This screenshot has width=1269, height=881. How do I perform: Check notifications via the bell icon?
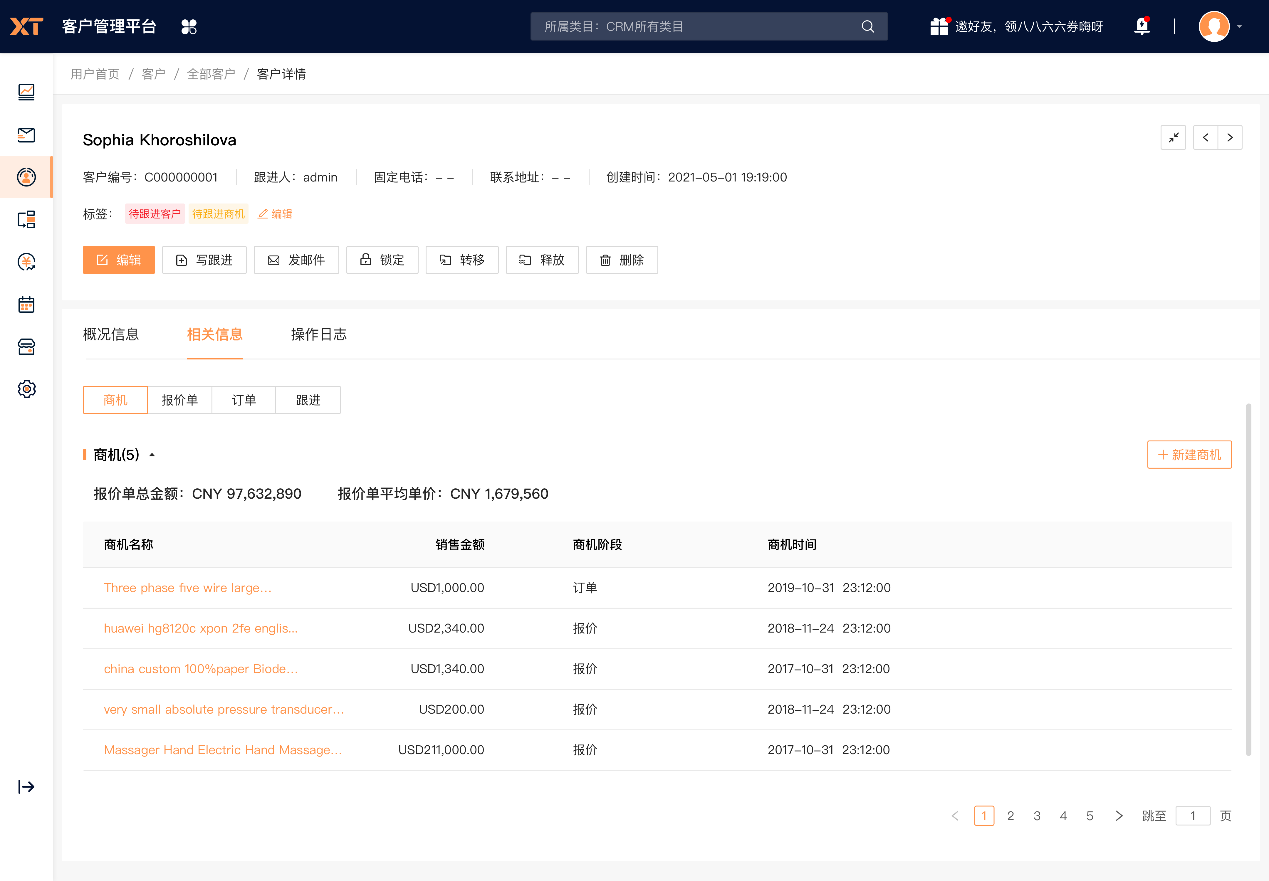pos(1141,26)
